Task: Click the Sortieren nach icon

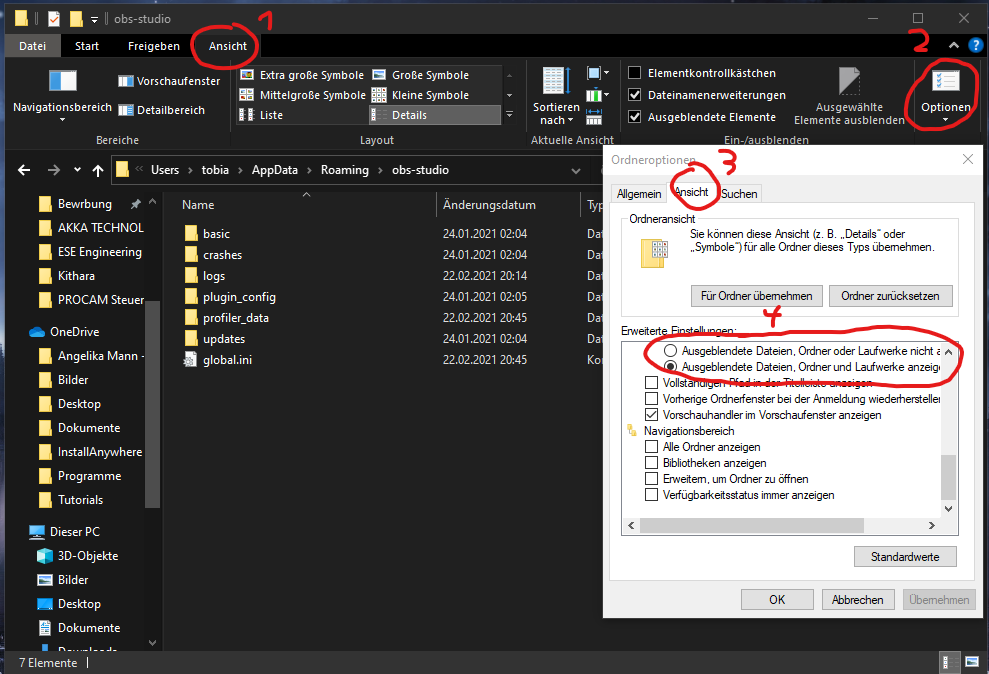Action: point(556,81)
